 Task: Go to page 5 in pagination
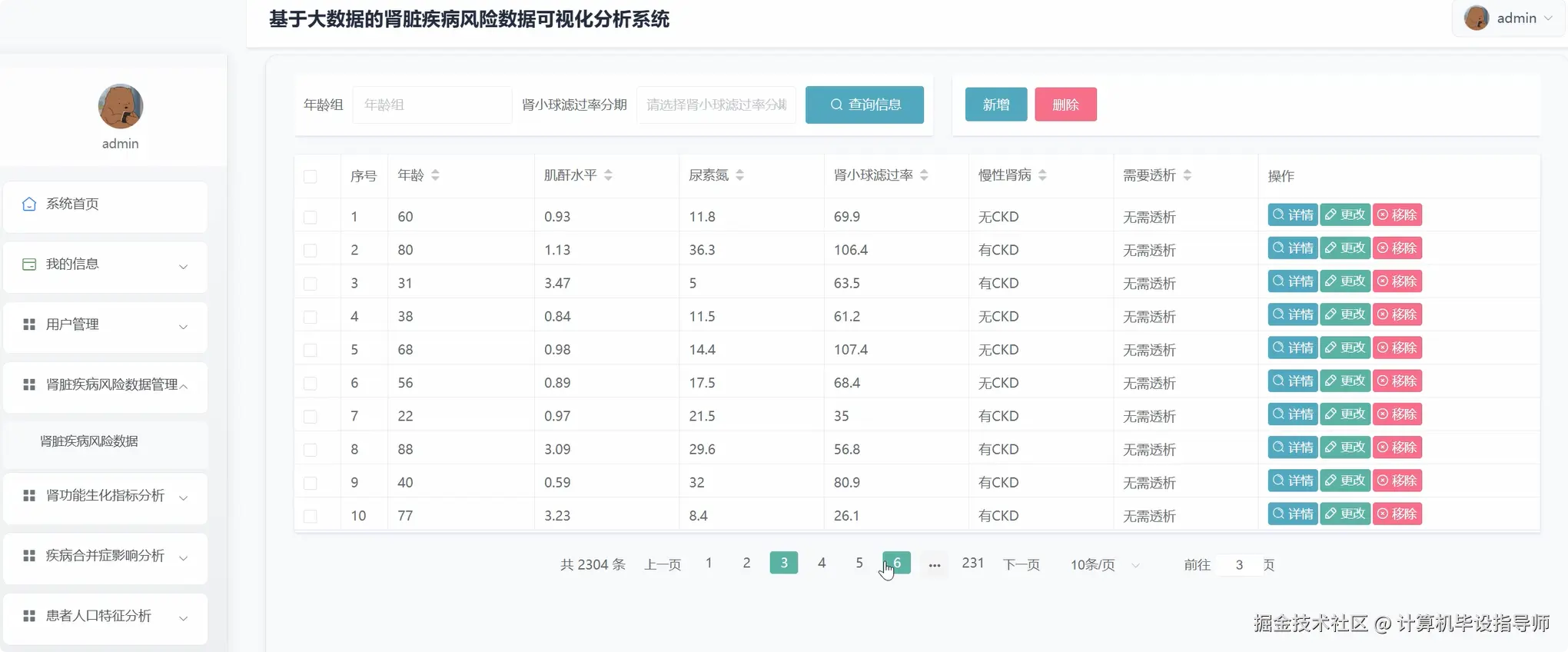[859, 563]
